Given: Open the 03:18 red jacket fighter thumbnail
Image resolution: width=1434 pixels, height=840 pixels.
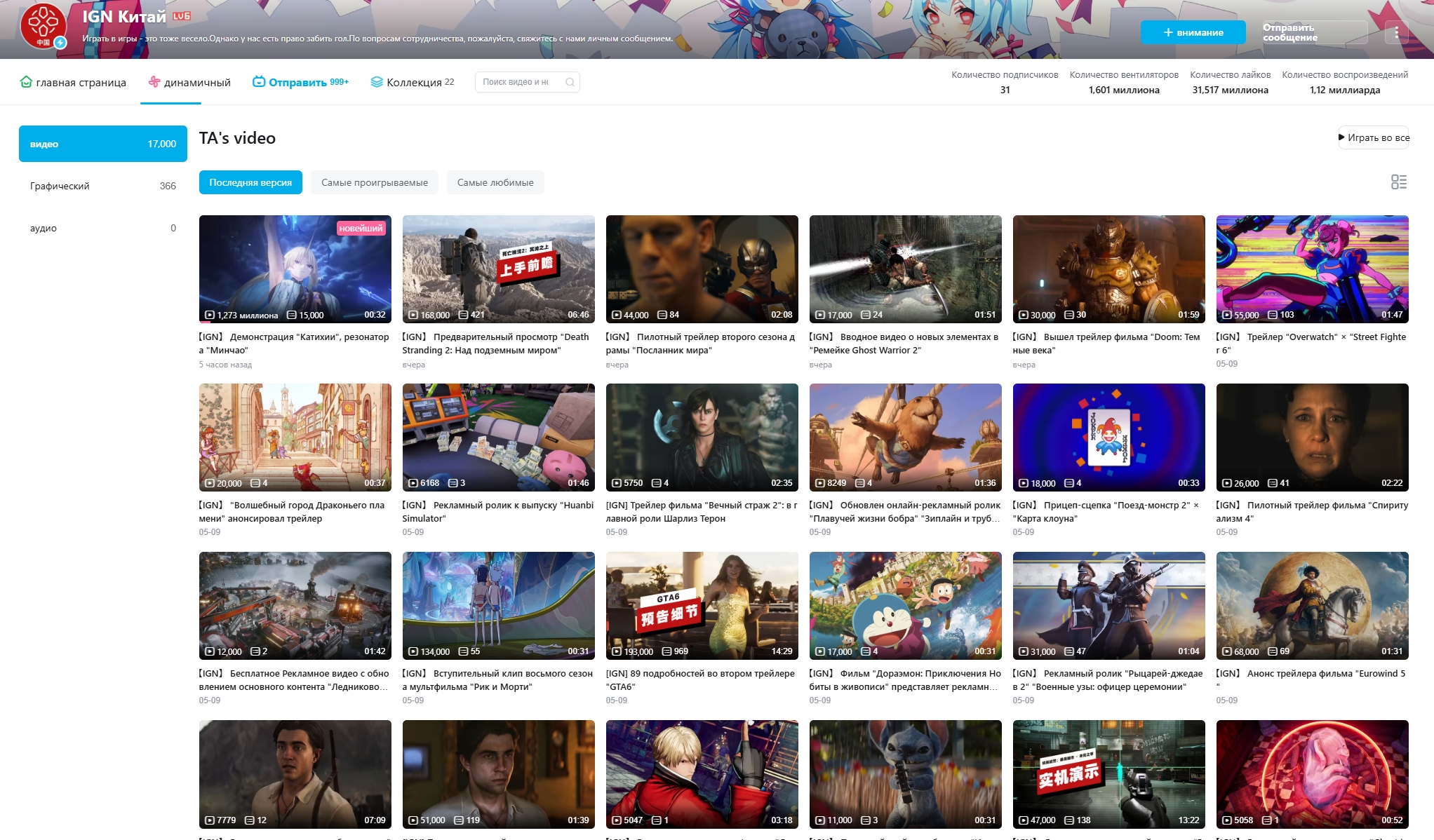Looking at the screenshot, I should pyautogui.click(x=702, y=774).
